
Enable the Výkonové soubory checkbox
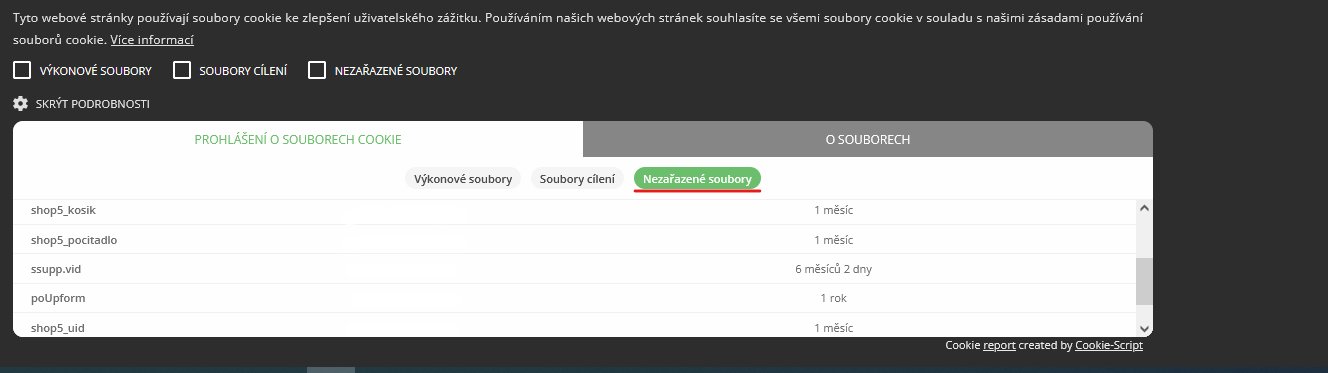pyautogui.click(x=22, y=70)
